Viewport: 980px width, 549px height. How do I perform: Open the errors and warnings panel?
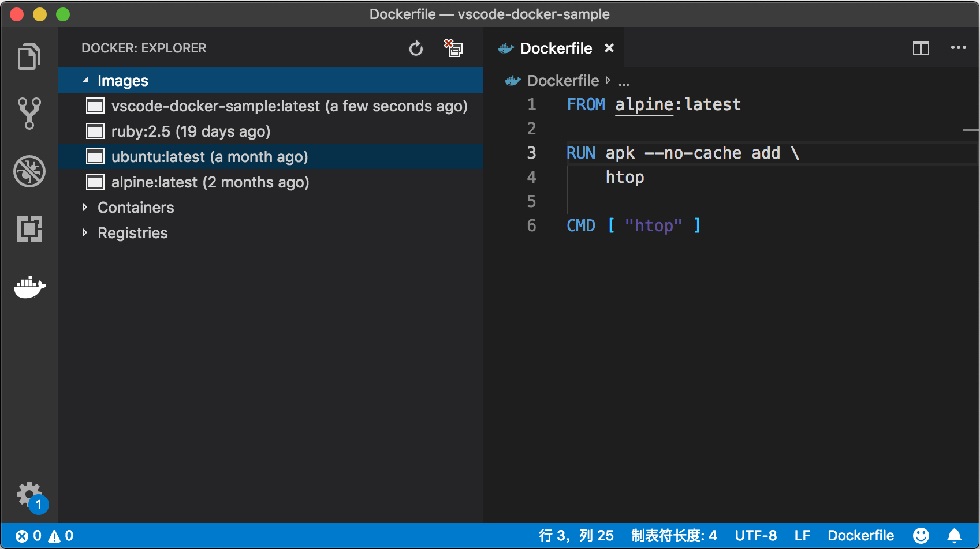tap(44, 536)
